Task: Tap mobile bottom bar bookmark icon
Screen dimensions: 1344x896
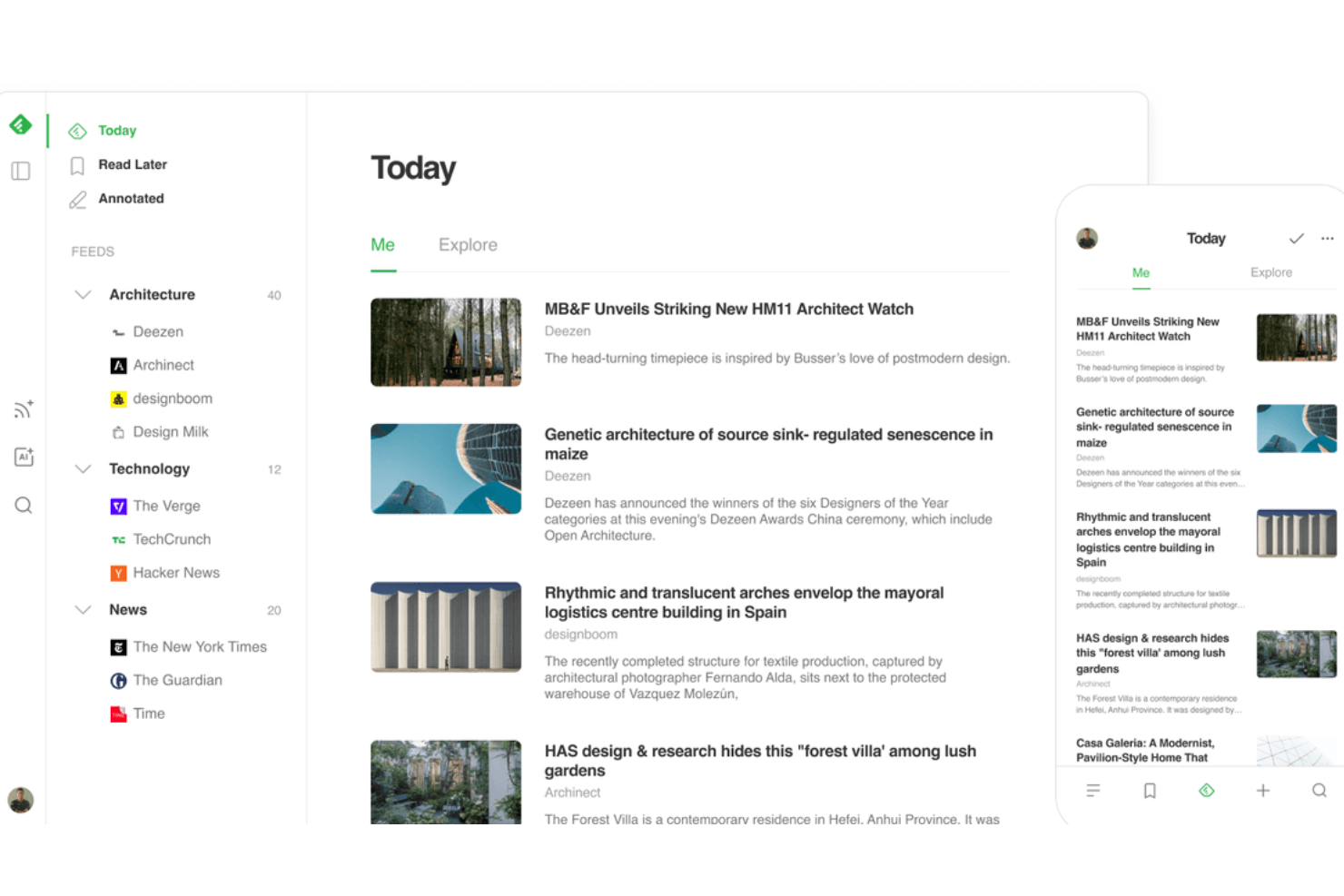Action: tap(1150, 791)
